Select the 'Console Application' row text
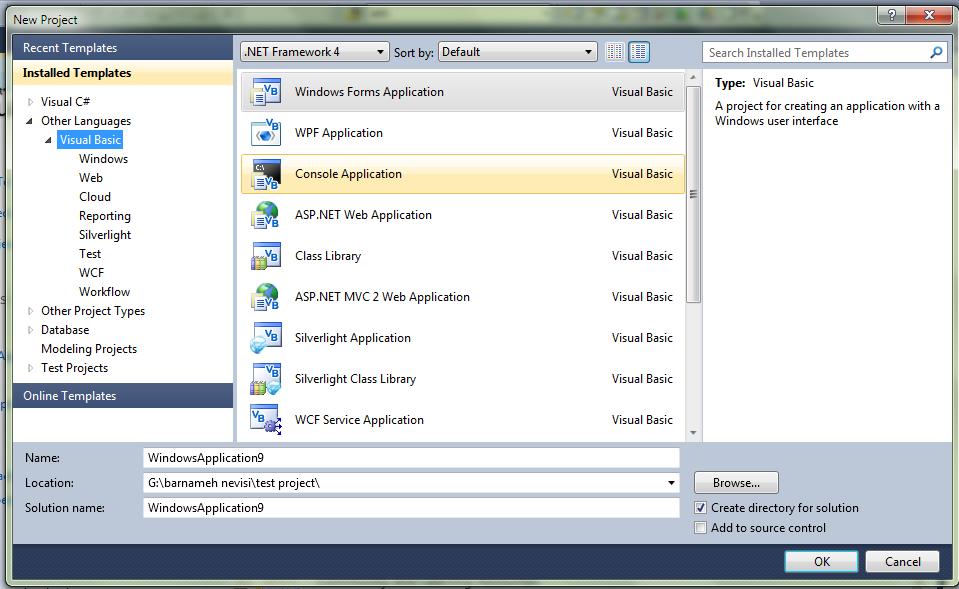The image size is (959, 589). point(348,174)
